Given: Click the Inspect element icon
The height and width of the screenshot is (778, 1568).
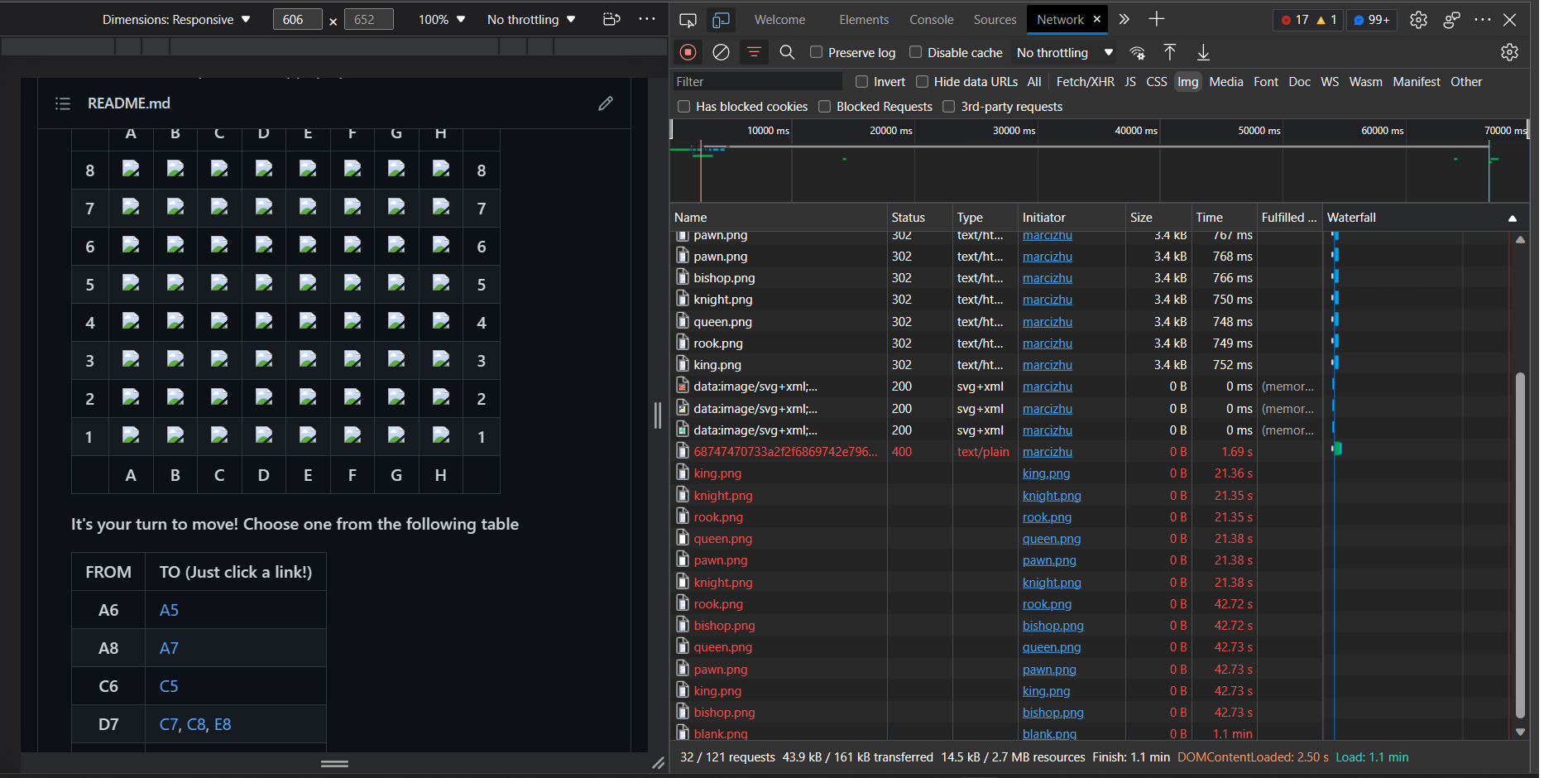Looking at the screenshot, I should [x=688, y=20].
